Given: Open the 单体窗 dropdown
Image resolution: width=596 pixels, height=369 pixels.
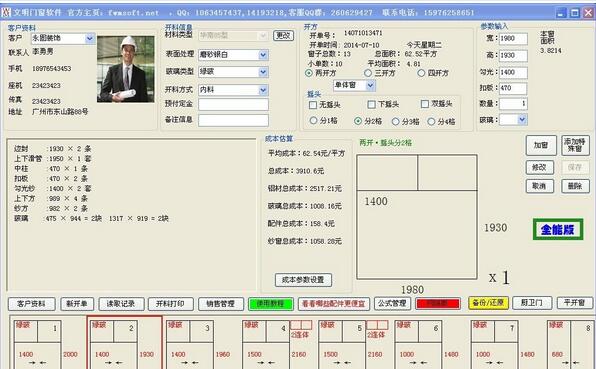Looking at the screenshot, I should point(354,86).
